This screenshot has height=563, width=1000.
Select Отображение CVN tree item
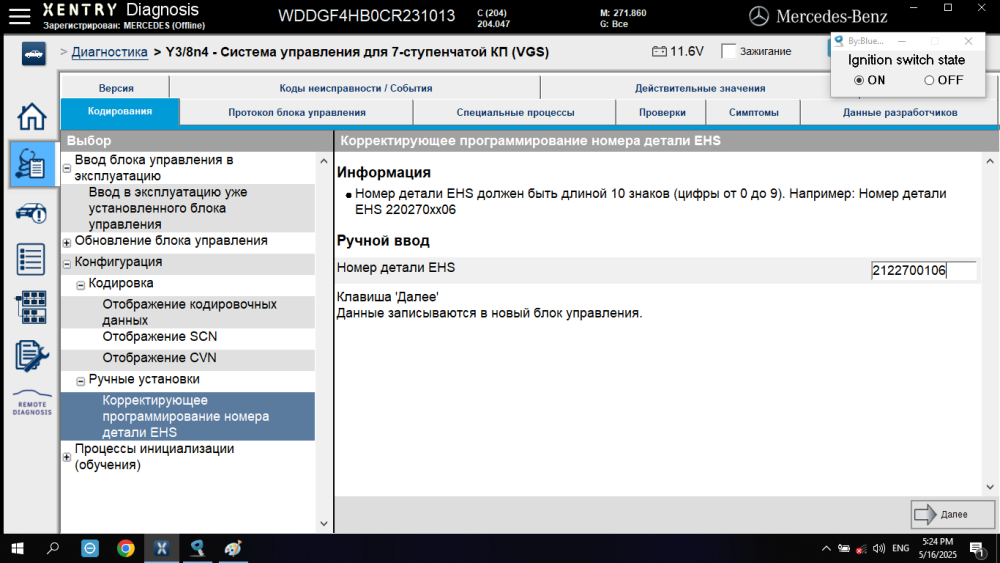tap(188, 358)
